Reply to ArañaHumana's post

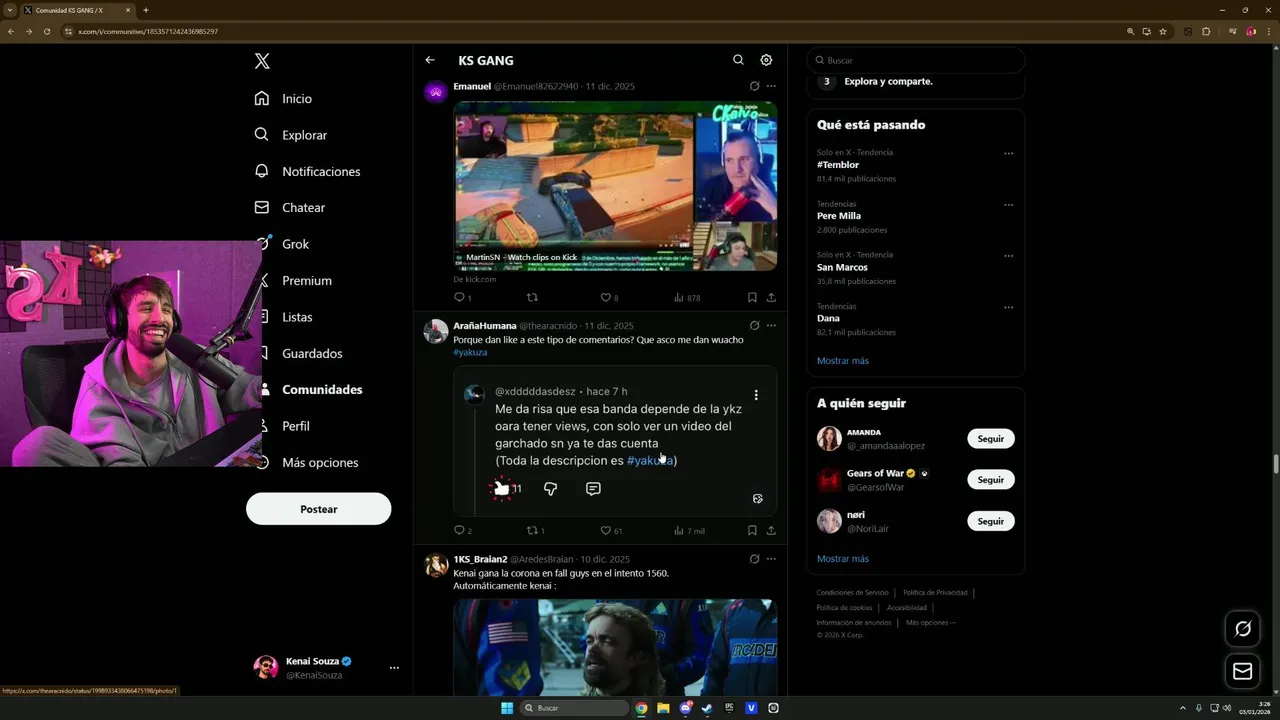[460, 530]
